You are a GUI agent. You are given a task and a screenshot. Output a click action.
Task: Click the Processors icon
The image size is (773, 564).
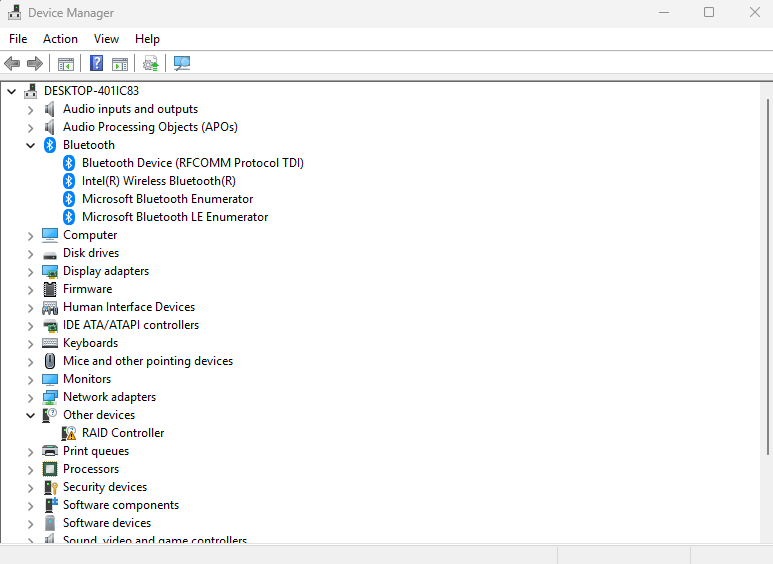point(50,469)
